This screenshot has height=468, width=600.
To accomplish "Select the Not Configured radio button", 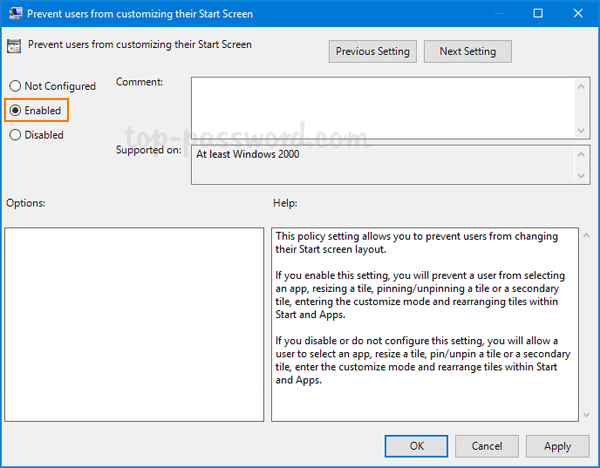I will [16, 87].
